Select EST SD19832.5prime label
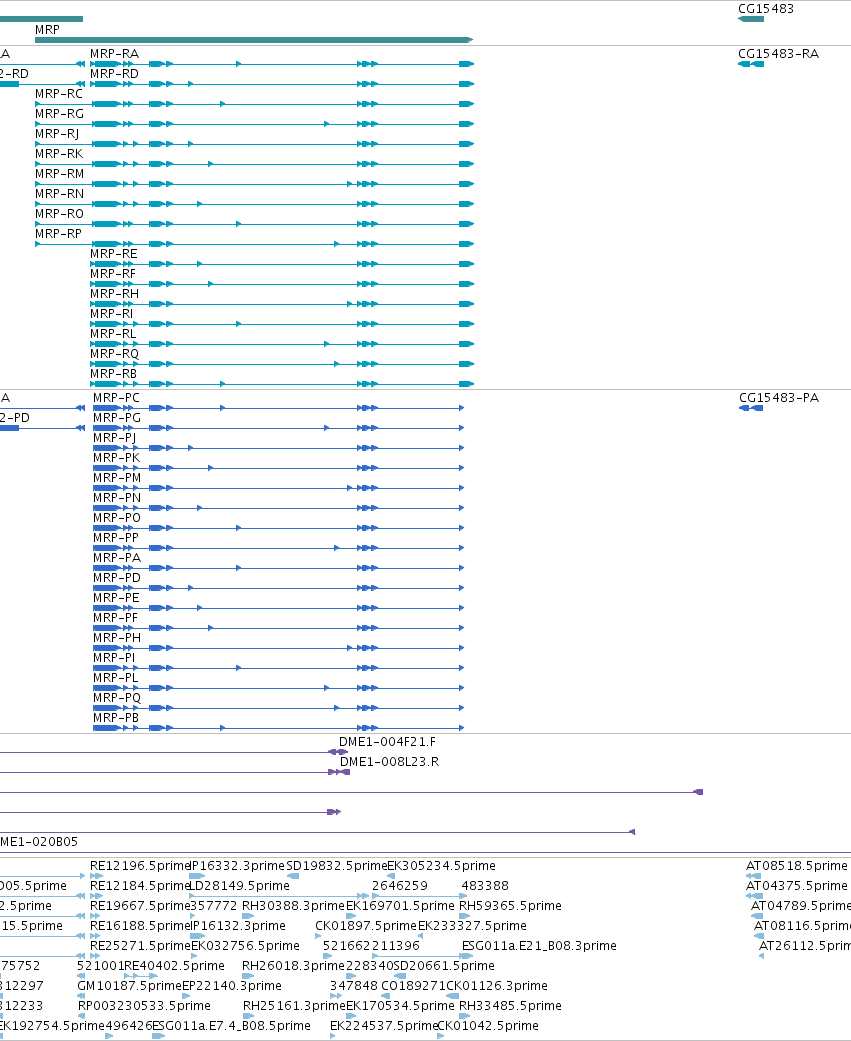Viewport: 851px width, 1041px height. (x=337, y=866)
